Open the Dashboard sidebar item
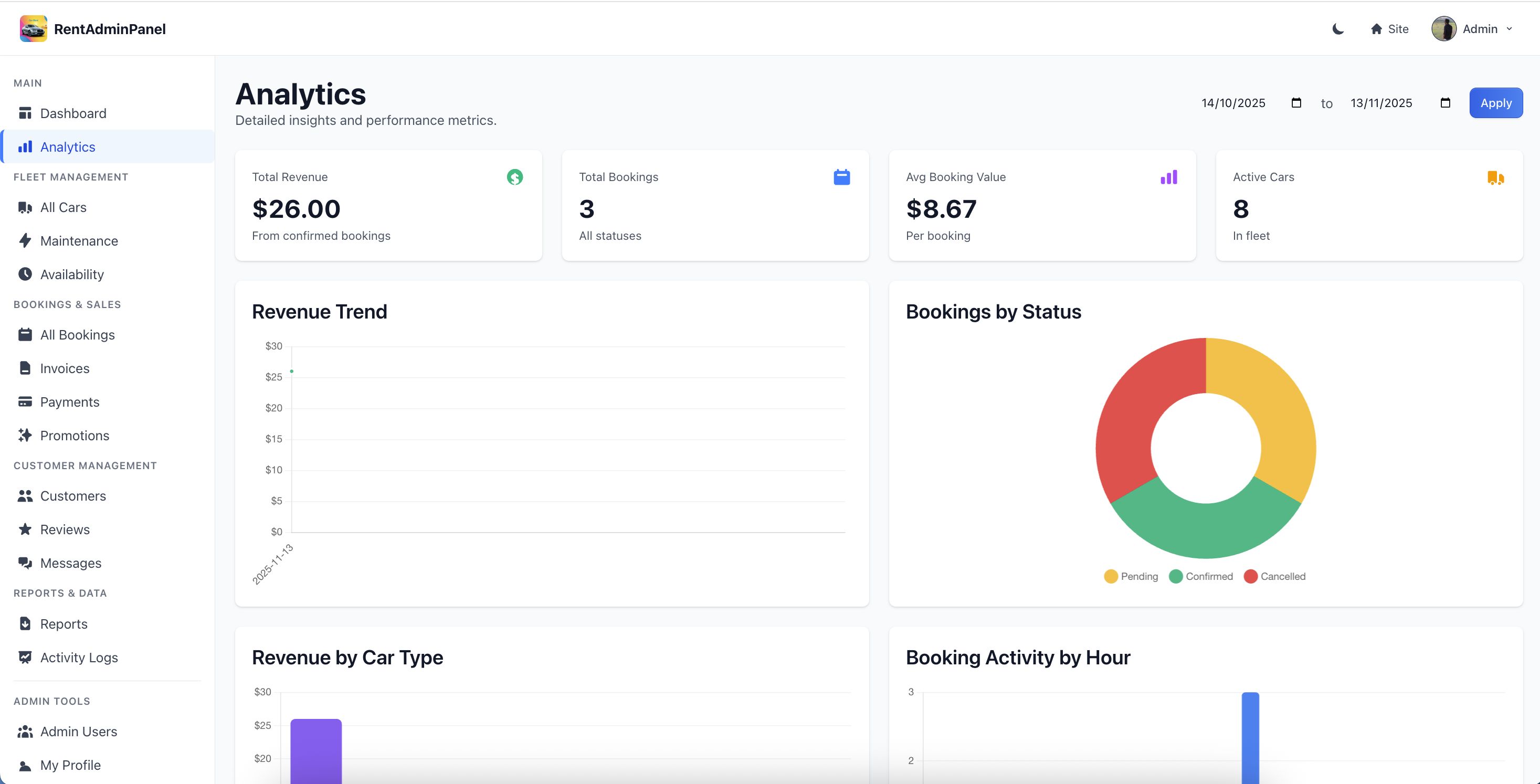This screenshot has width=1540, height=784. (x=73, y=113)
